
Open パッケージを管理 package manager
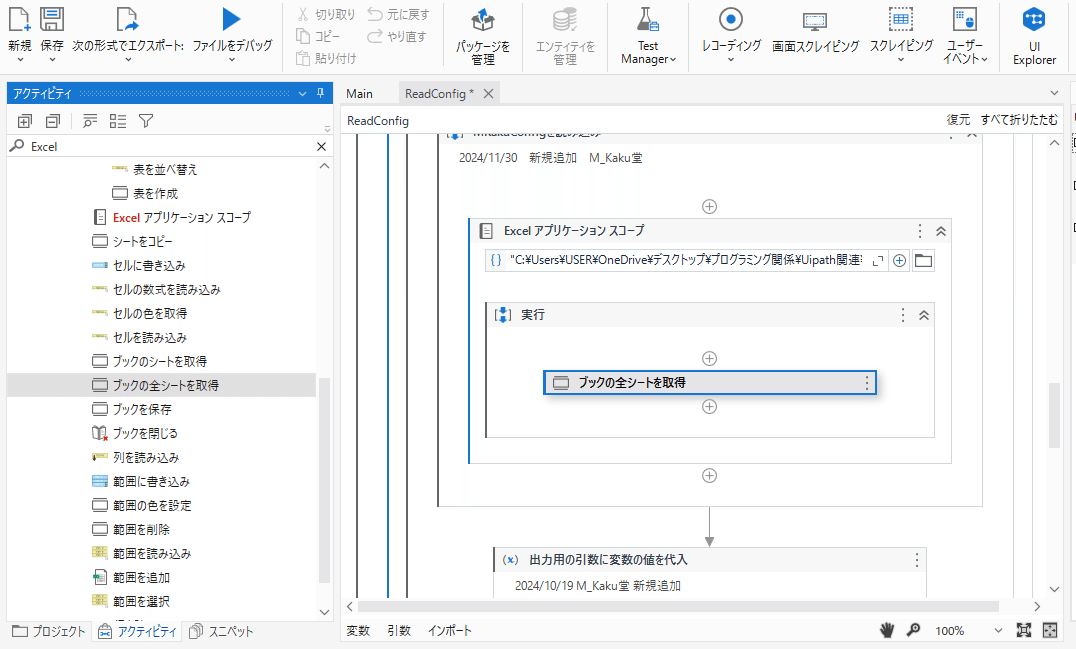click(x=482, y=34)
